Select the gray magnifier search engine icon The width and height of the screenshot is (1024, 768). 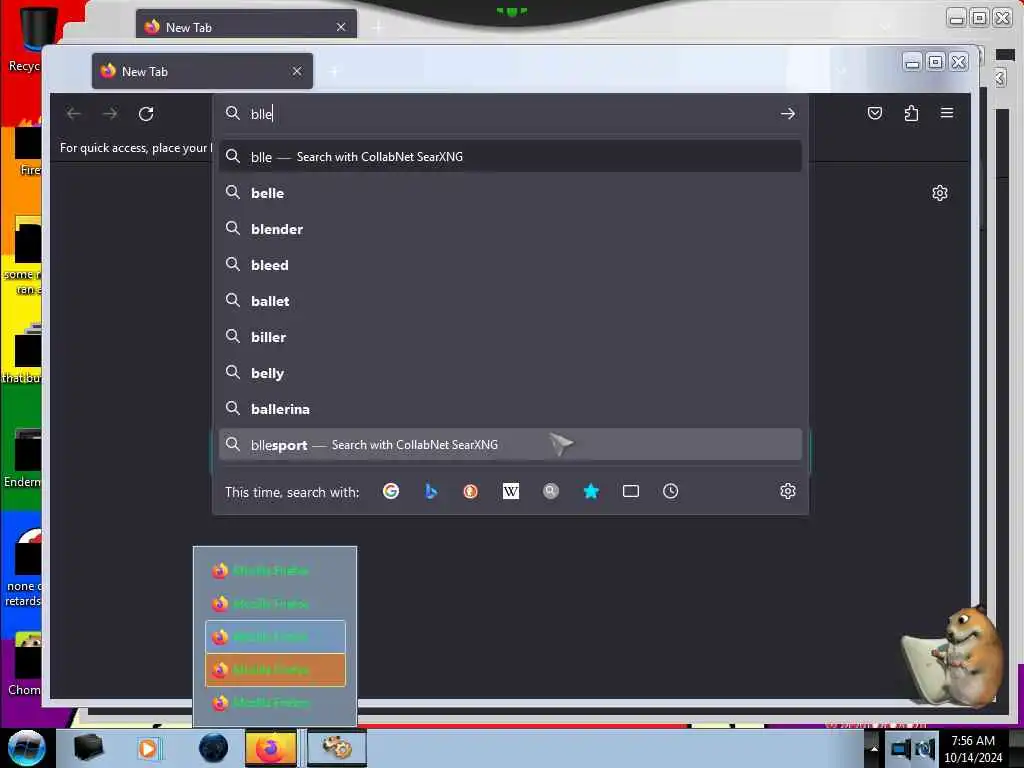click(x=551, y=491)
